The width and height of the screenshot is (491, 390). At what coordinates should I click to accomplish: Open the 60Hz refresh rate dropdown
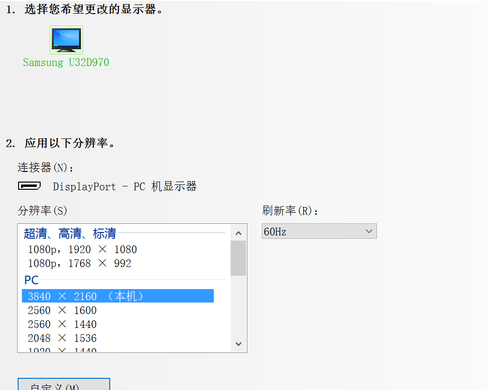click(x=319, y=231)
